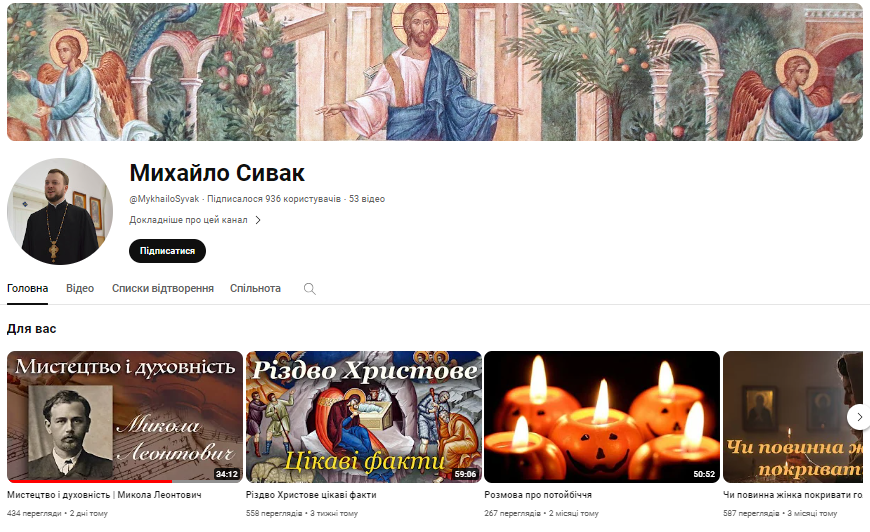Click the red watched-progress bar on first video
870x532 pixels.
click(x=89, y=482)
